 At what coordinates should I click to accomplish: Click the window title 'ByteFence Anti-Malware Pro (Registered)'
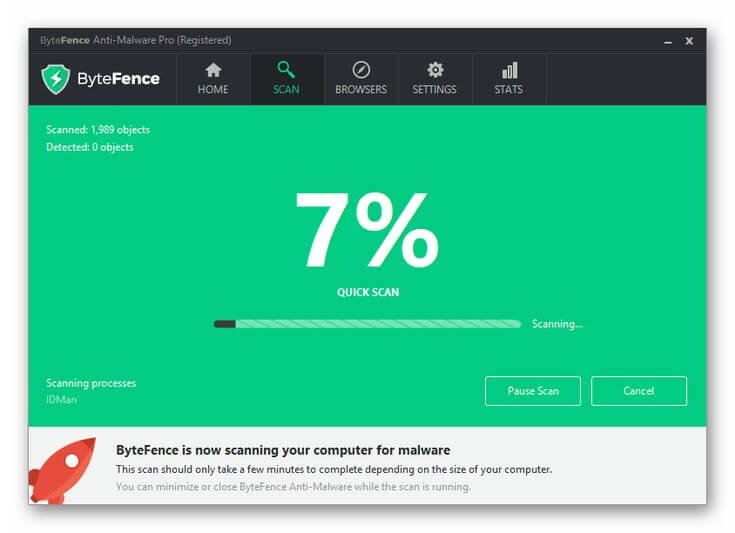pyautogui.click(x=136, y=40)
